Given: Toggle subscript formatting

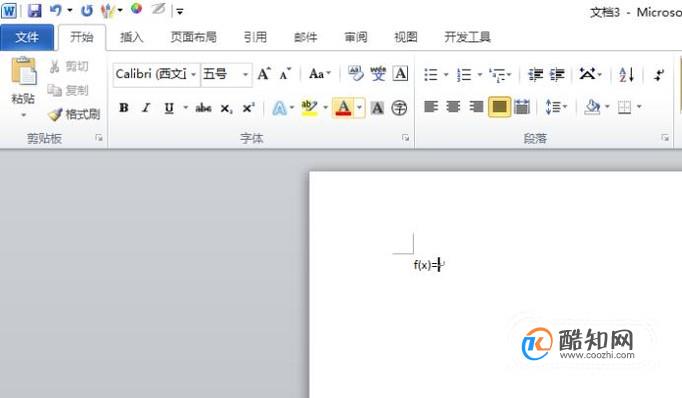Looking at the screenshot, I should click(226, 108).
